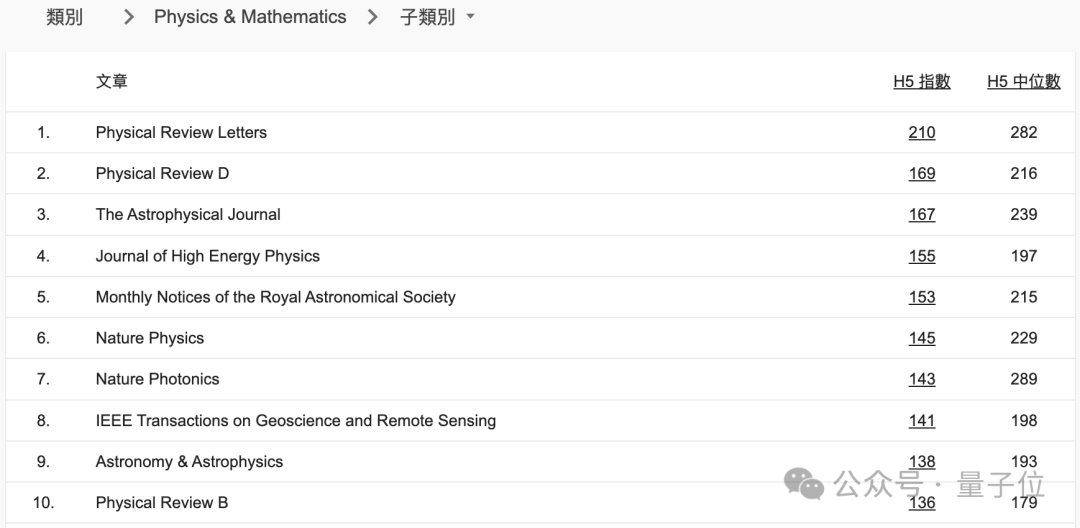
Task: Sort by H5 指數 column header
Action: 922,81
